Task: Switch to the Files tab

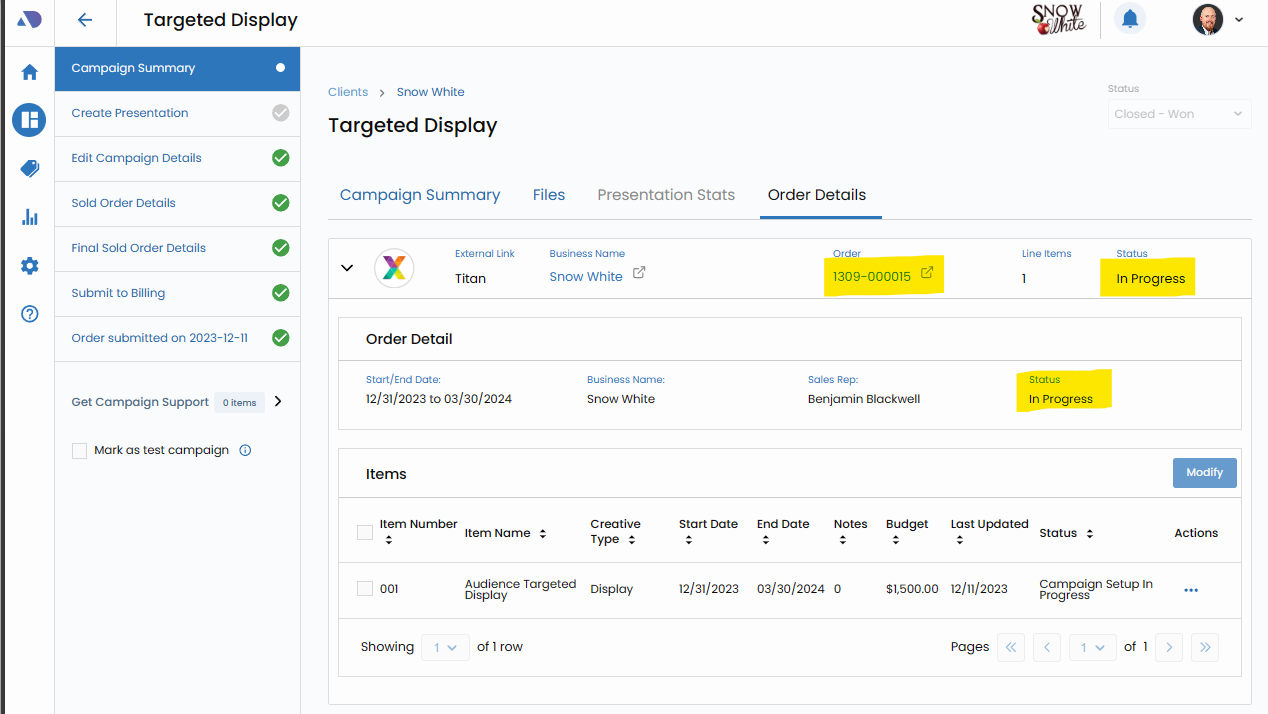Action: point(548,195)
